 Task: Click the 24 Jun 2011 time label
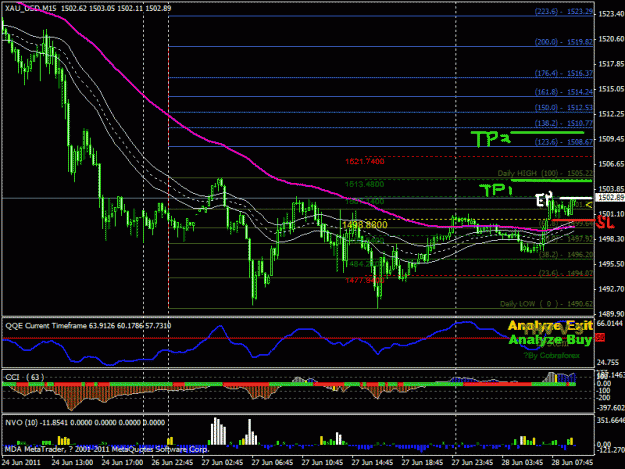coord(21,463)
